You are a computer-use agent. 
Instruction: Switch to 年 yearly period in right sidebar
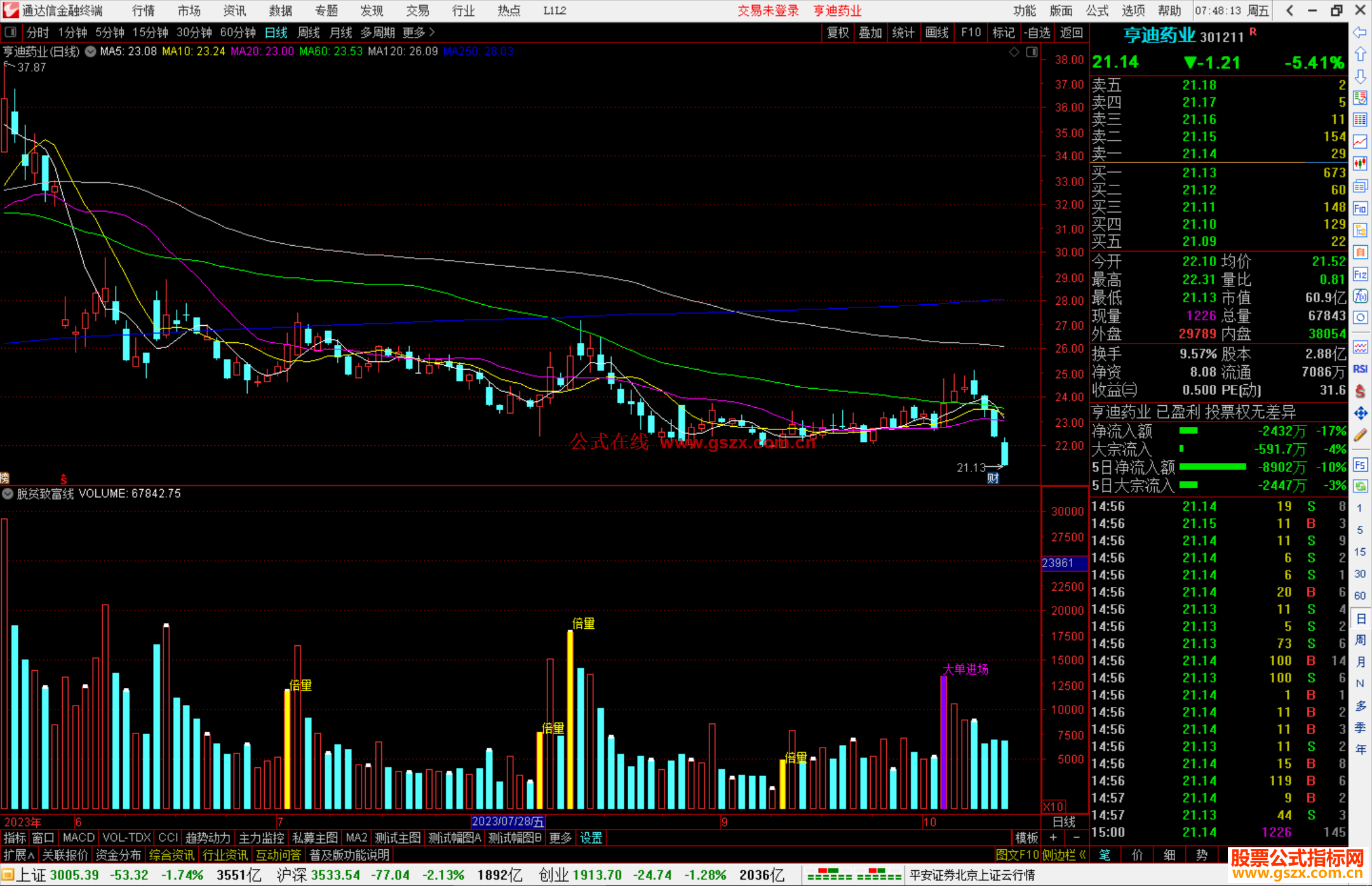pos(1360,749)
